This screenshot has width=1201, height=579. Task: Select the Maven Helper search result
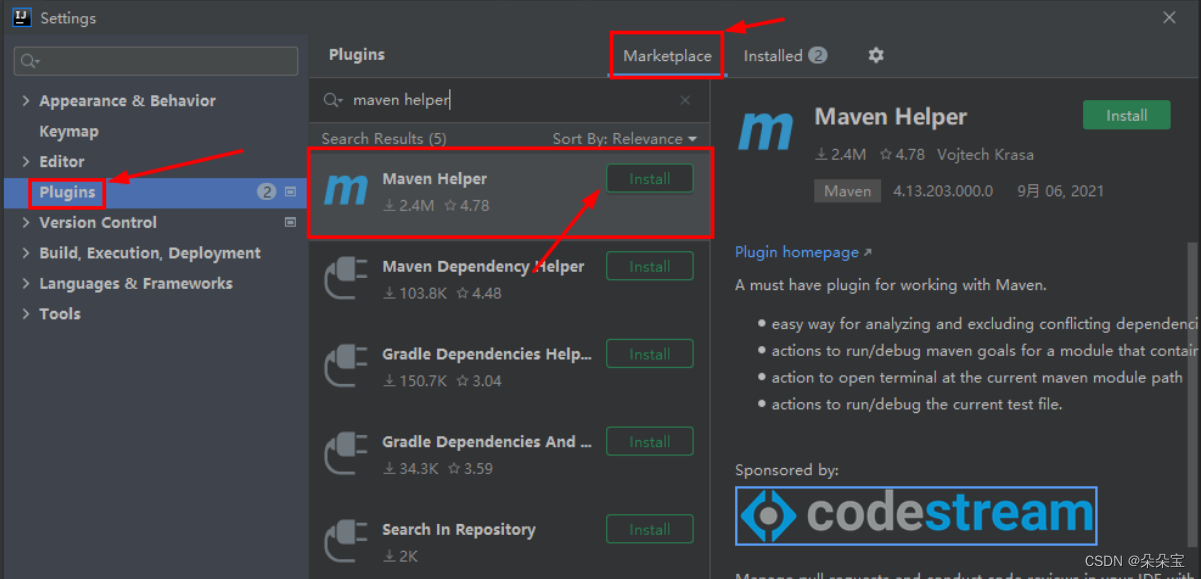(x=510, y=192)
